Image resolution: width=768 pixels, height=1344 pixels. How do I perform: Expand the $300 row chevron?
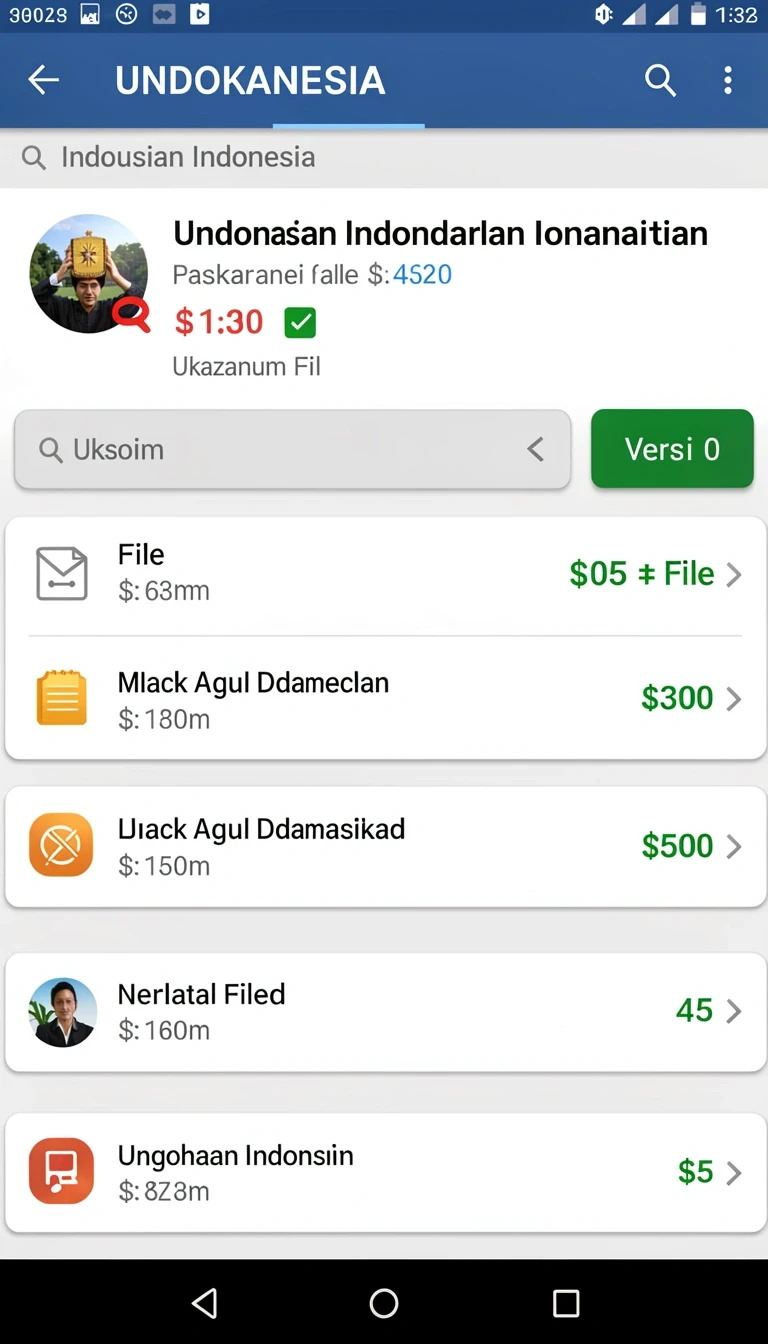(x=734, y=698)
